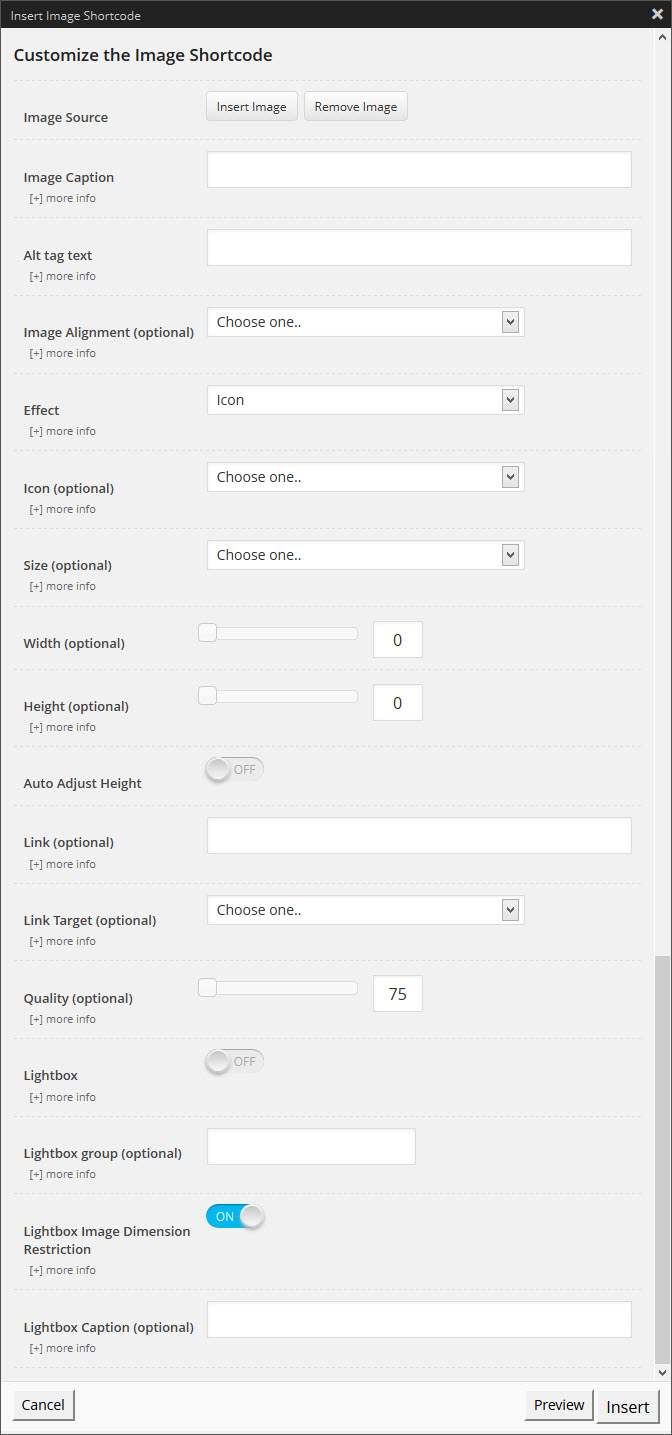Cancel the shortcode dialog

43,1405
